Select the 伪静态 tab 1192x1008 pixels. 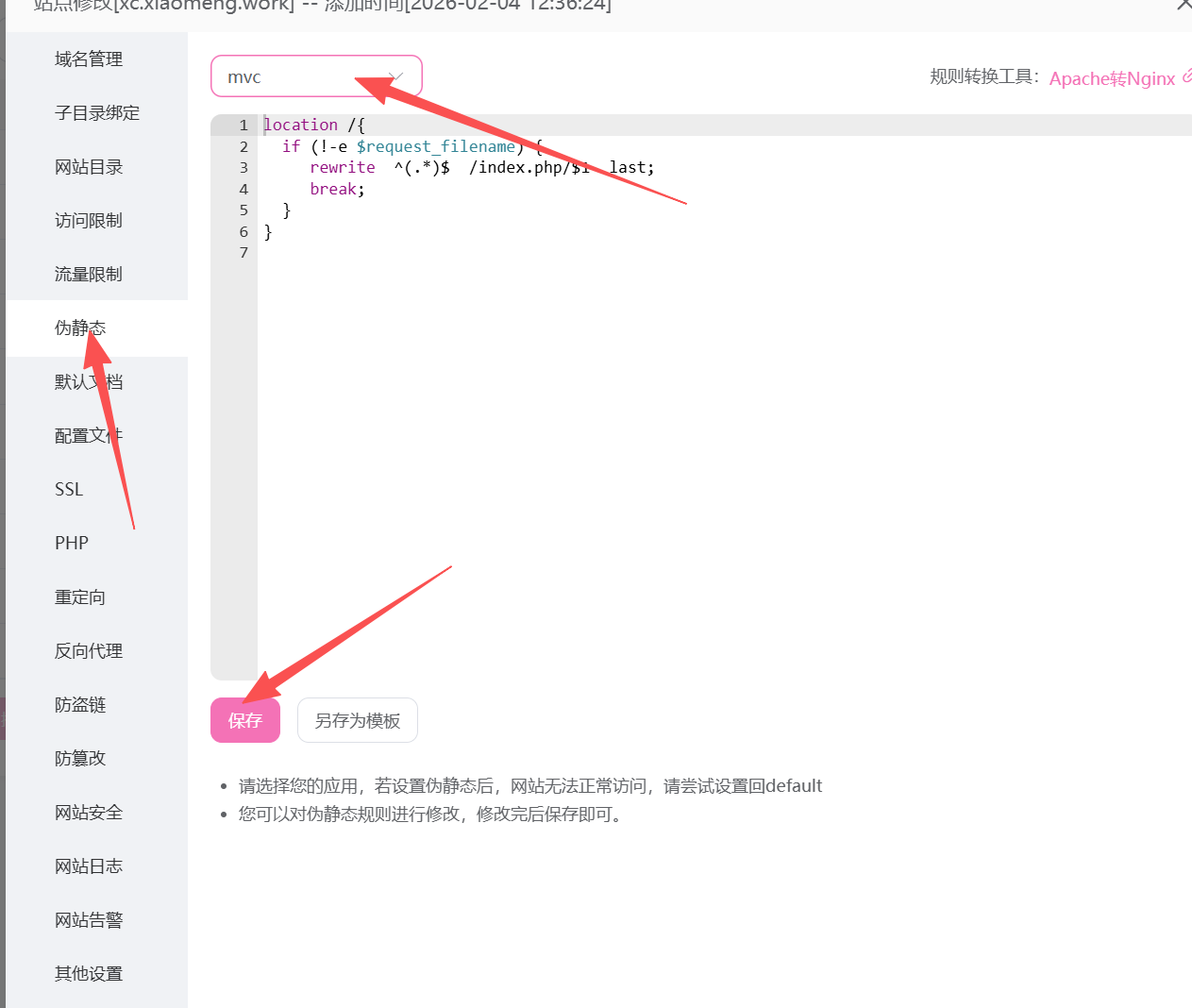click(x=80, y=328)
